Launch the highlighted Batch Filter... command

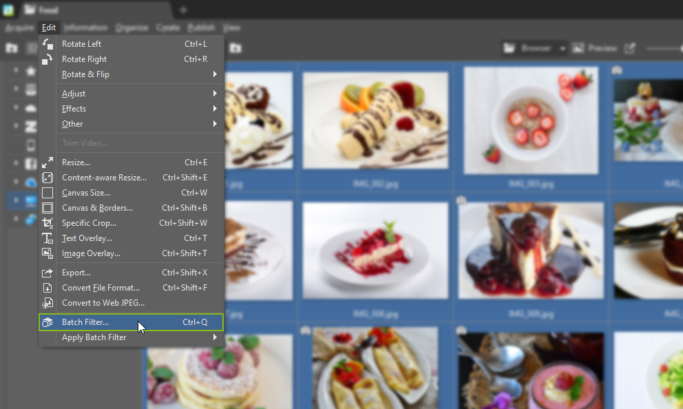[131, 322]
